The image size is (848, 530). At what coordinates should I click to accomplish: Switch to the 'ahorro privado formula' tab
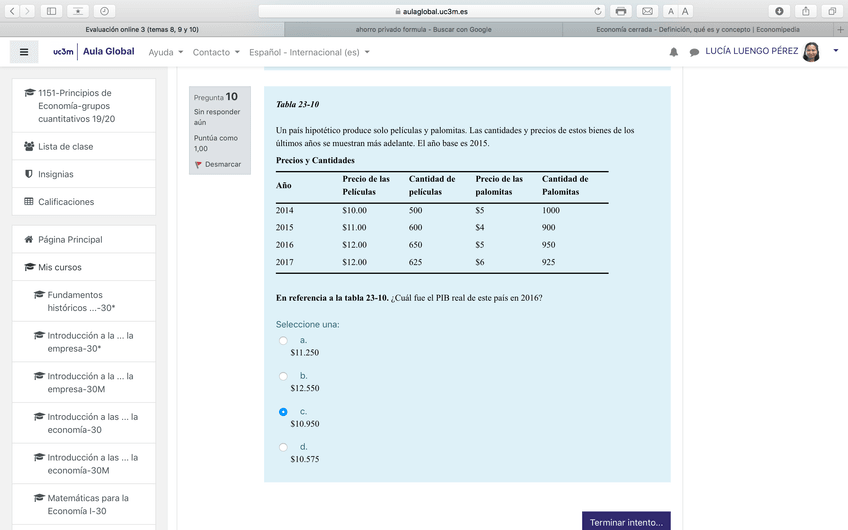click(423, 29)
